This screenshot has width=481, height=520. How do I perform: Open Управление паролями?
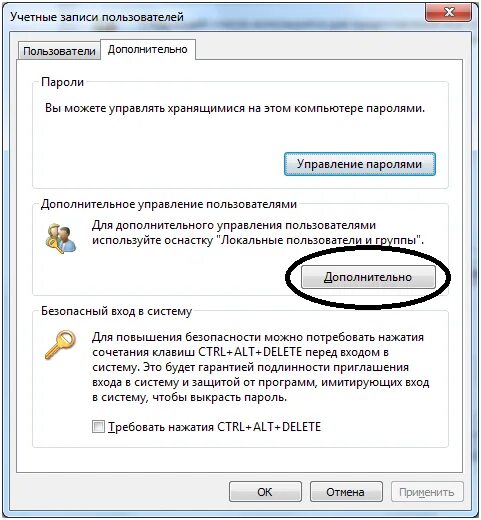point(360,164)
